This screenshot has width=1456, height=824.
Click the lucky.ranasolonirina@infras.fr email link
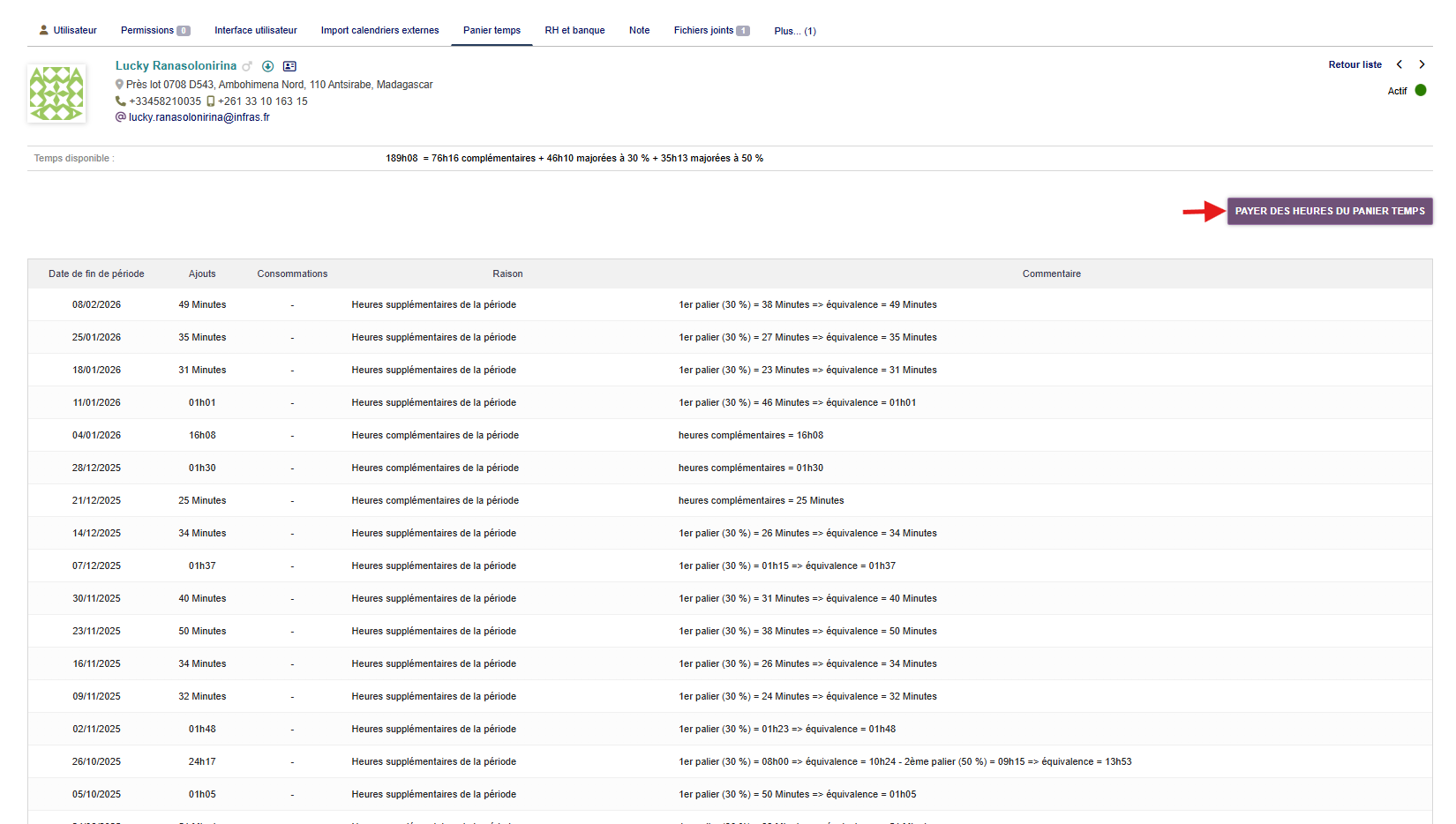point(199,117)
